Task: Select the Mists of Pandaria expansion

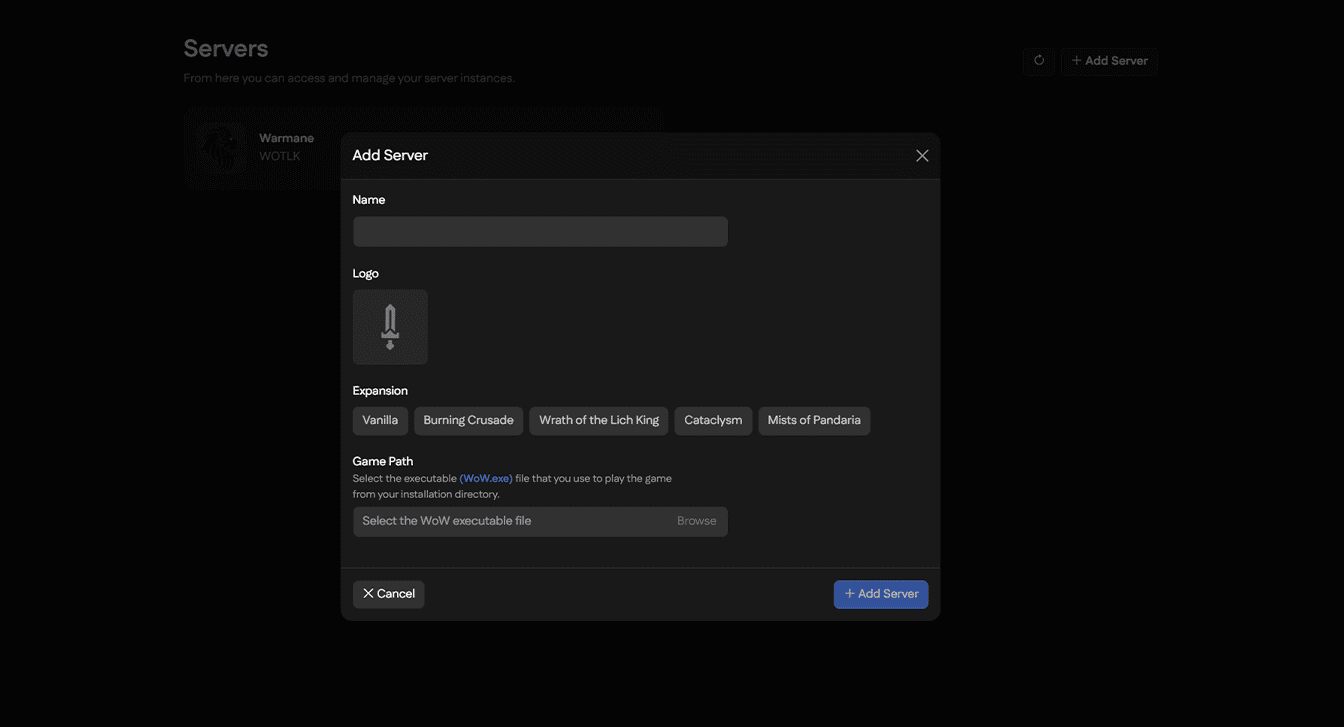Action: 813,420
